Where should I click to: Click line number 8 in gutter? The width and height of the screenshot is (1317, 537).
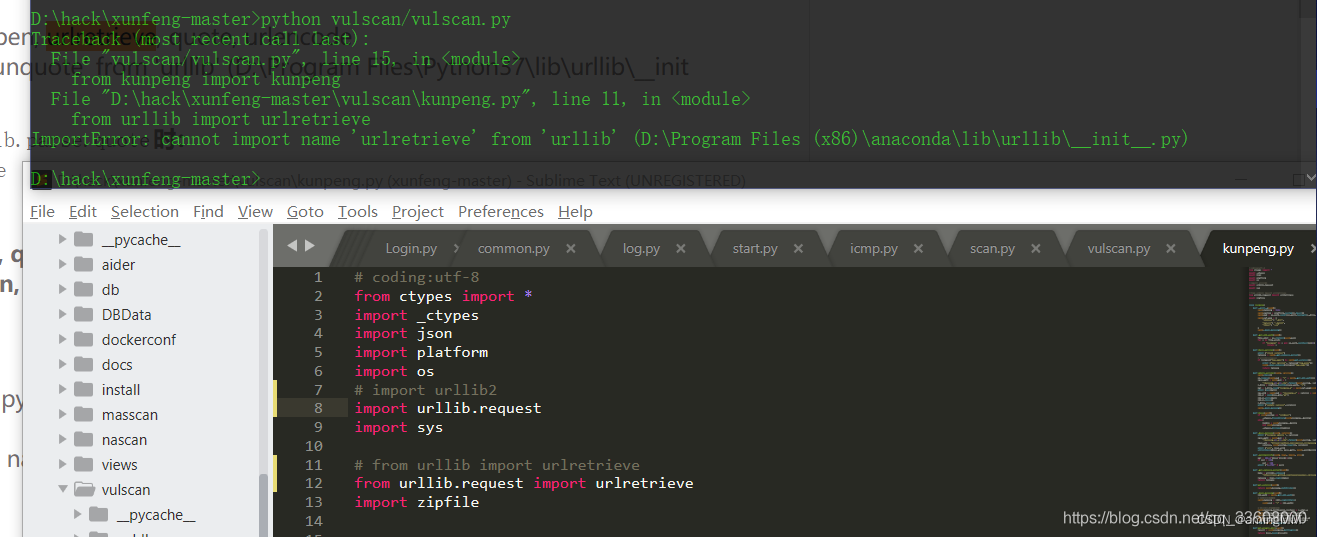(x=318, y=408)
